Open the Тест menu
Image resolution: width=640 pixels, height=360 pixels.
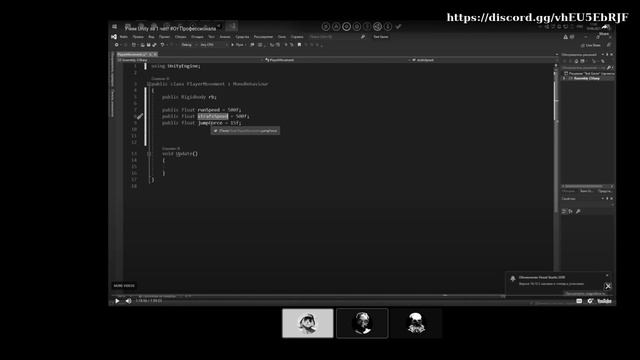click(211, 37)
